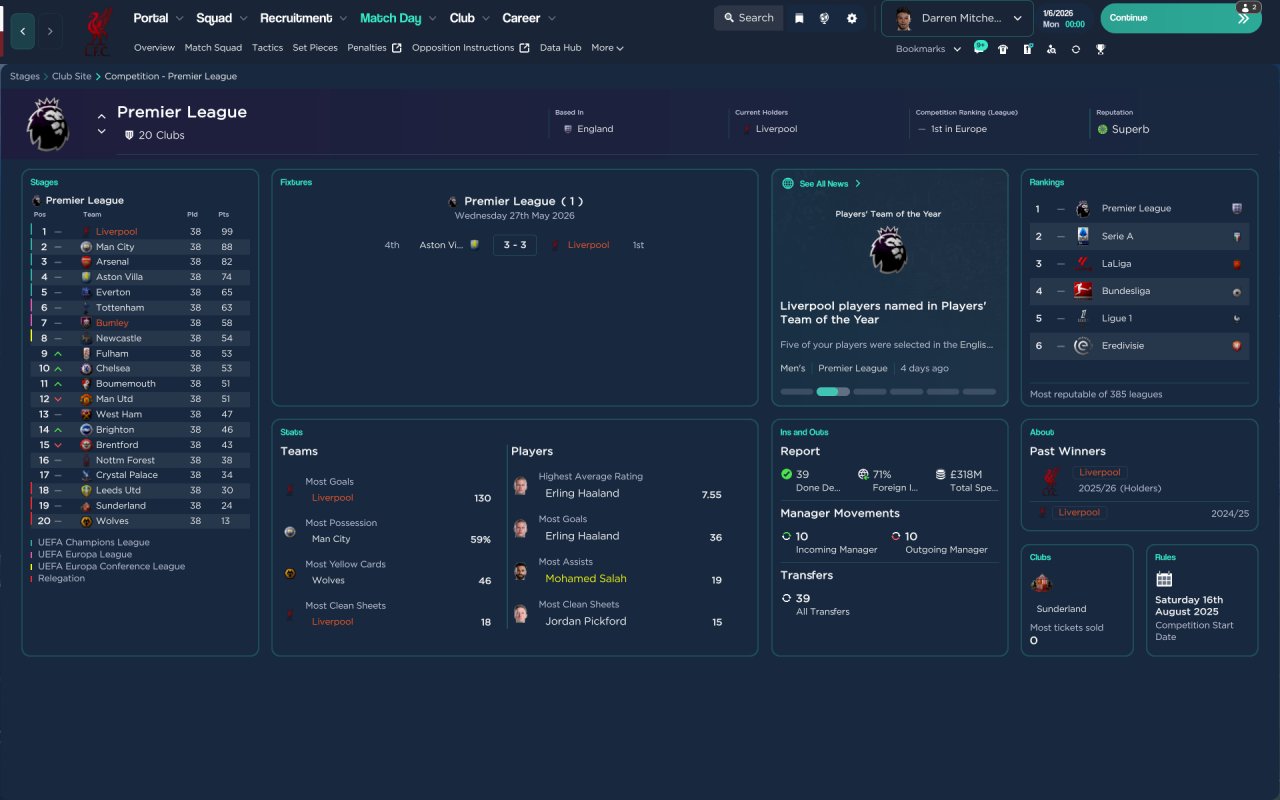Open the Club Site breadcrumb link

pyautogui.click(x=72, y=76)
